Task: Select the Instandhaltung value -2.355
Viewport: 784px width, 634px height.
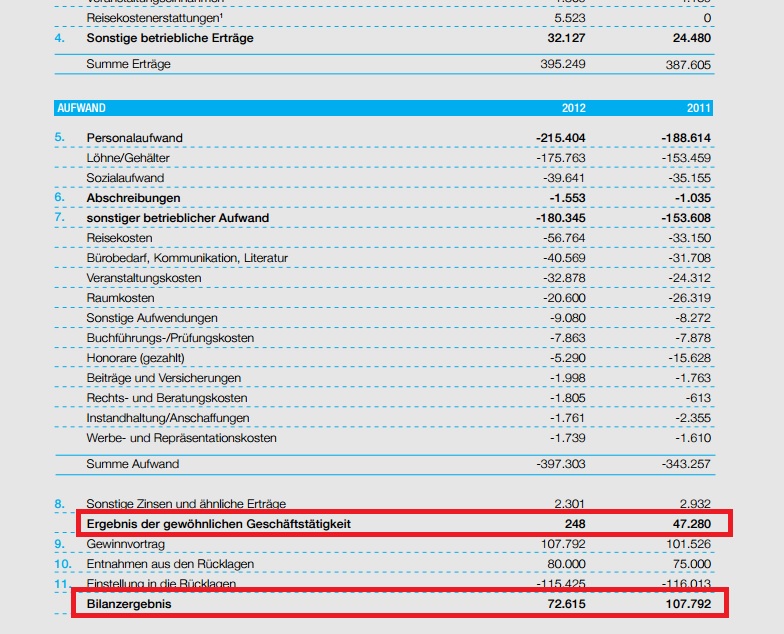Action: (x=693, y=418)
